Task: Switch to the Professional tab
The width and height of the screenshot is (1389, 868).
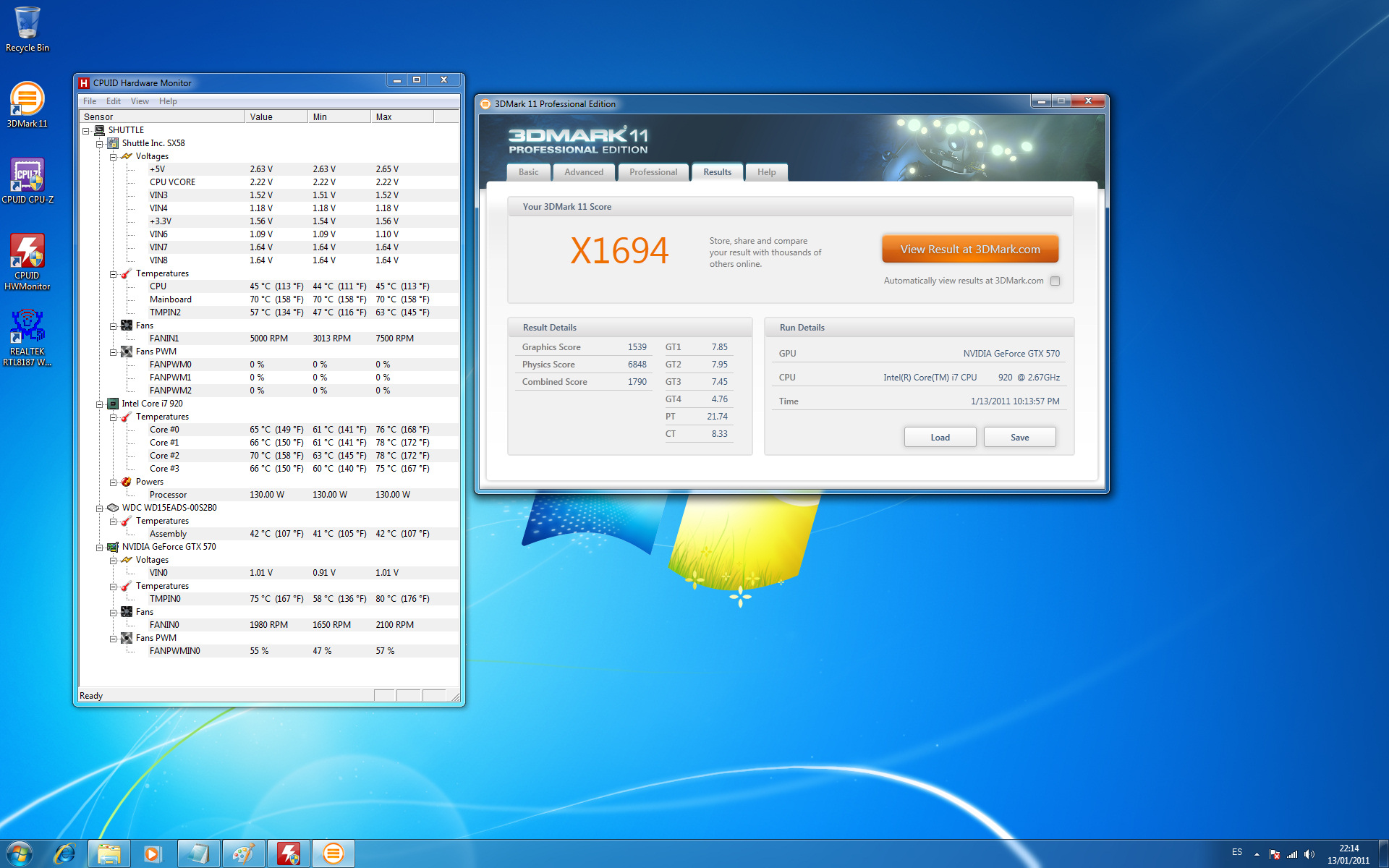Action: pos(653,172)
